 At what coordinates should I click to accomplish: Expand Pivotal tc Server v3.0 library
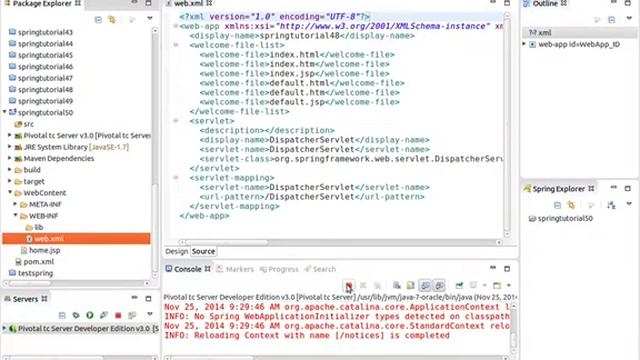[10, 135]
